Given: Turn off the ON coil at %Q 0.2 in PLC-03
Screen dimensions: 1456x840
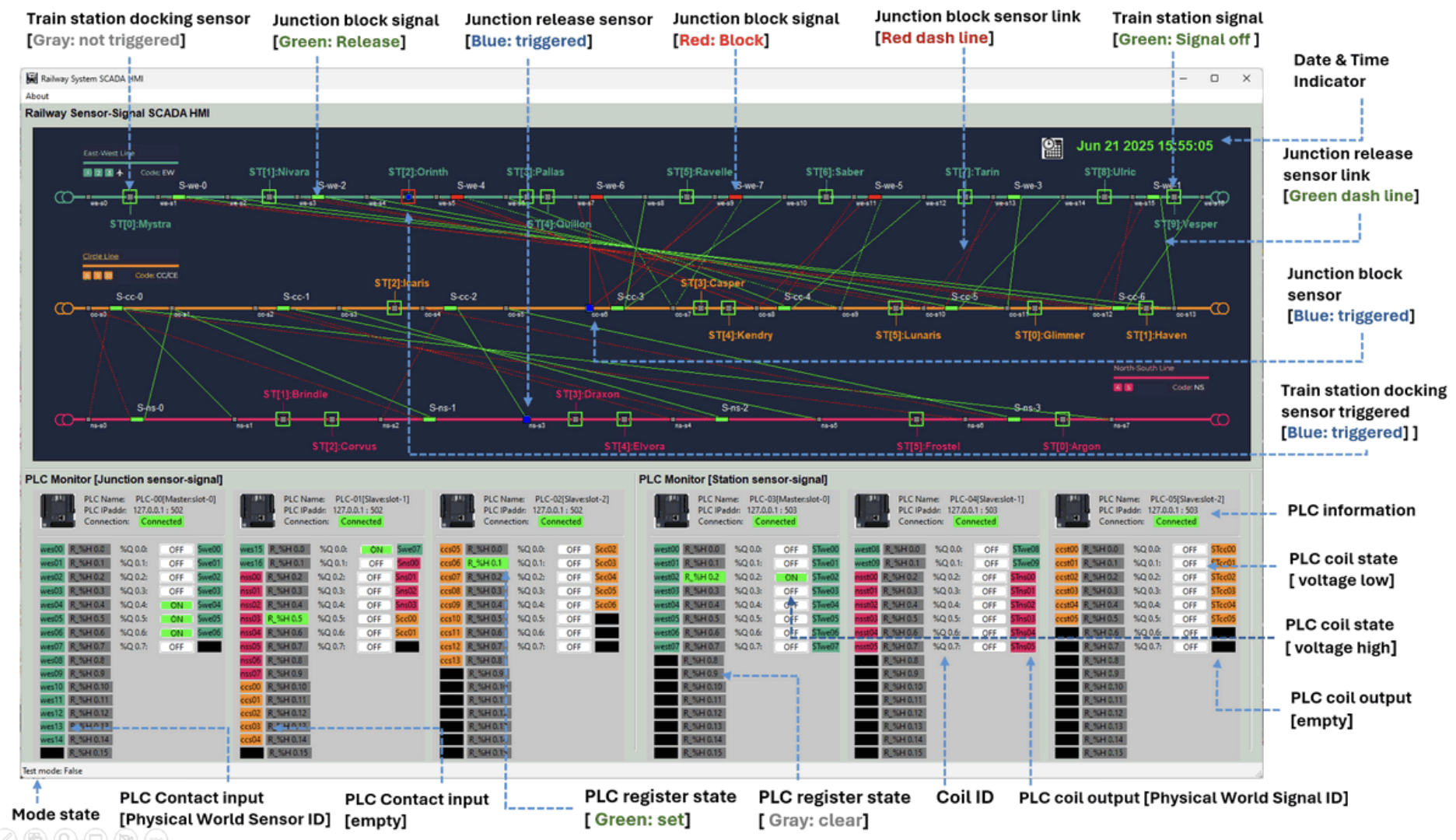Looking at the screenshot, I should click(x=790, y=576).
